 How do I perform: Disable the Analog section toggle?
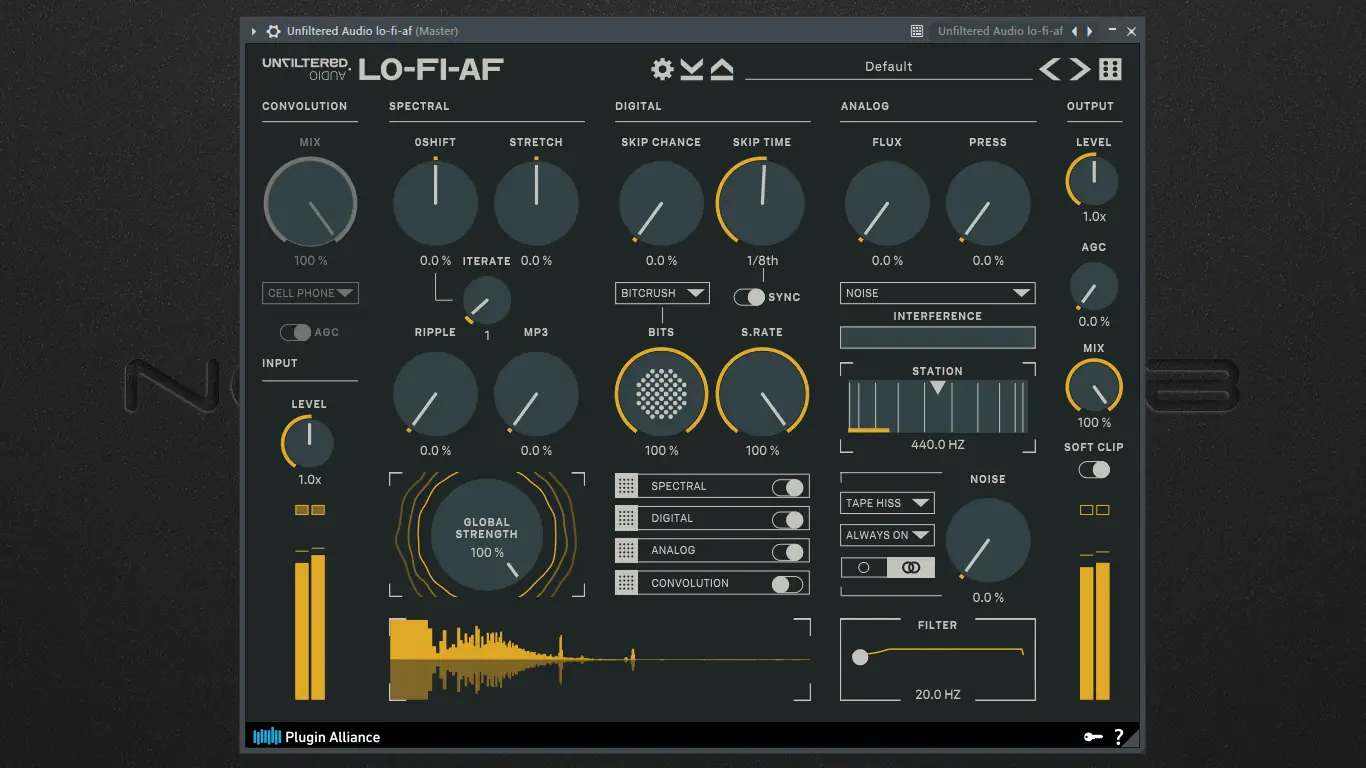coord(787,551)
